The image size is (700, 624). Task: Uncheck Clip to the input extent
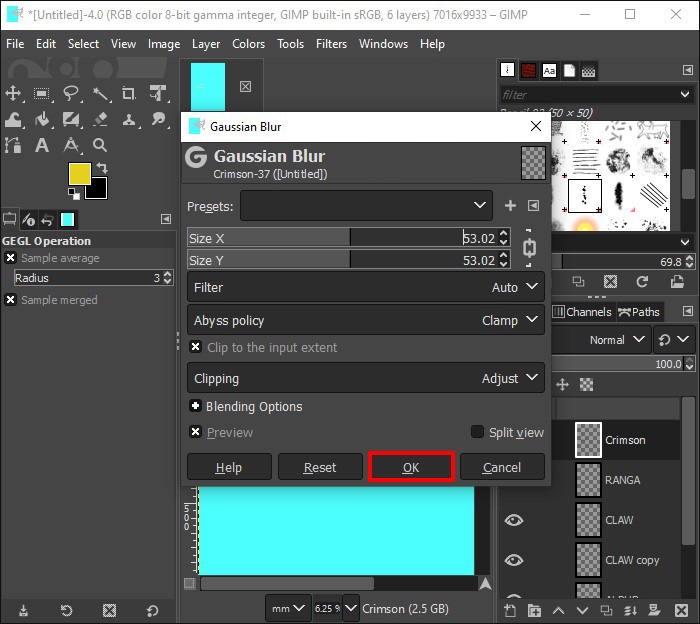(x=195, y=347)
